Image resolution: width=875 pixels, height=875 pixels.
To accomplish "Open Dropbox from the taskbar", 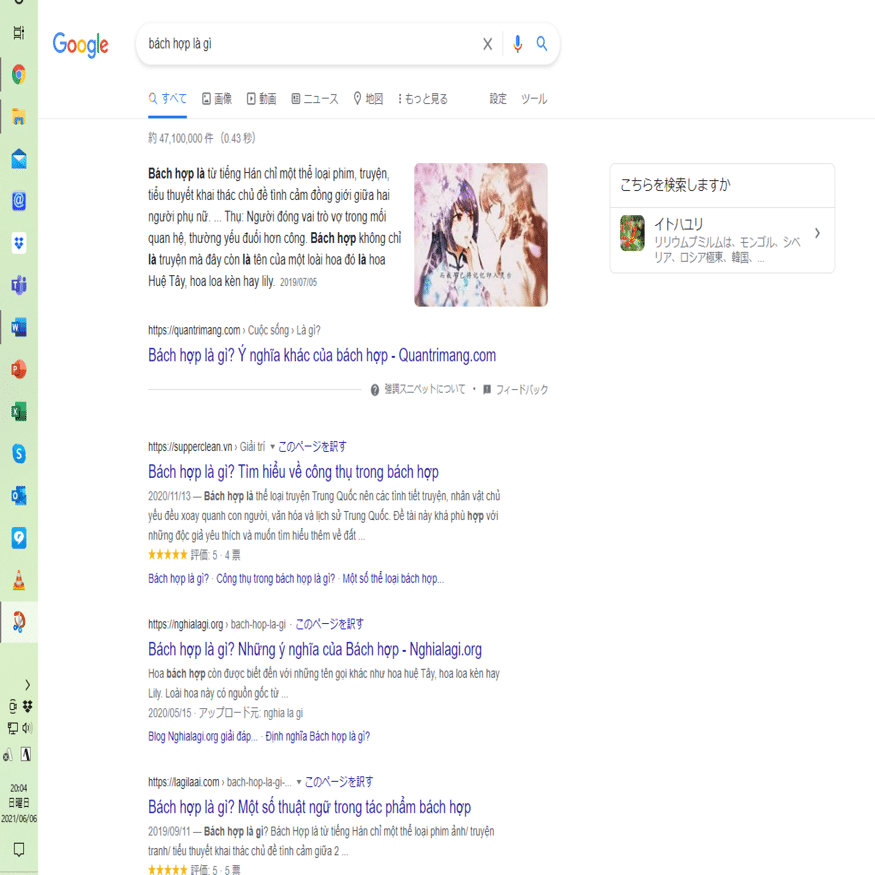I will coord(19,243).
